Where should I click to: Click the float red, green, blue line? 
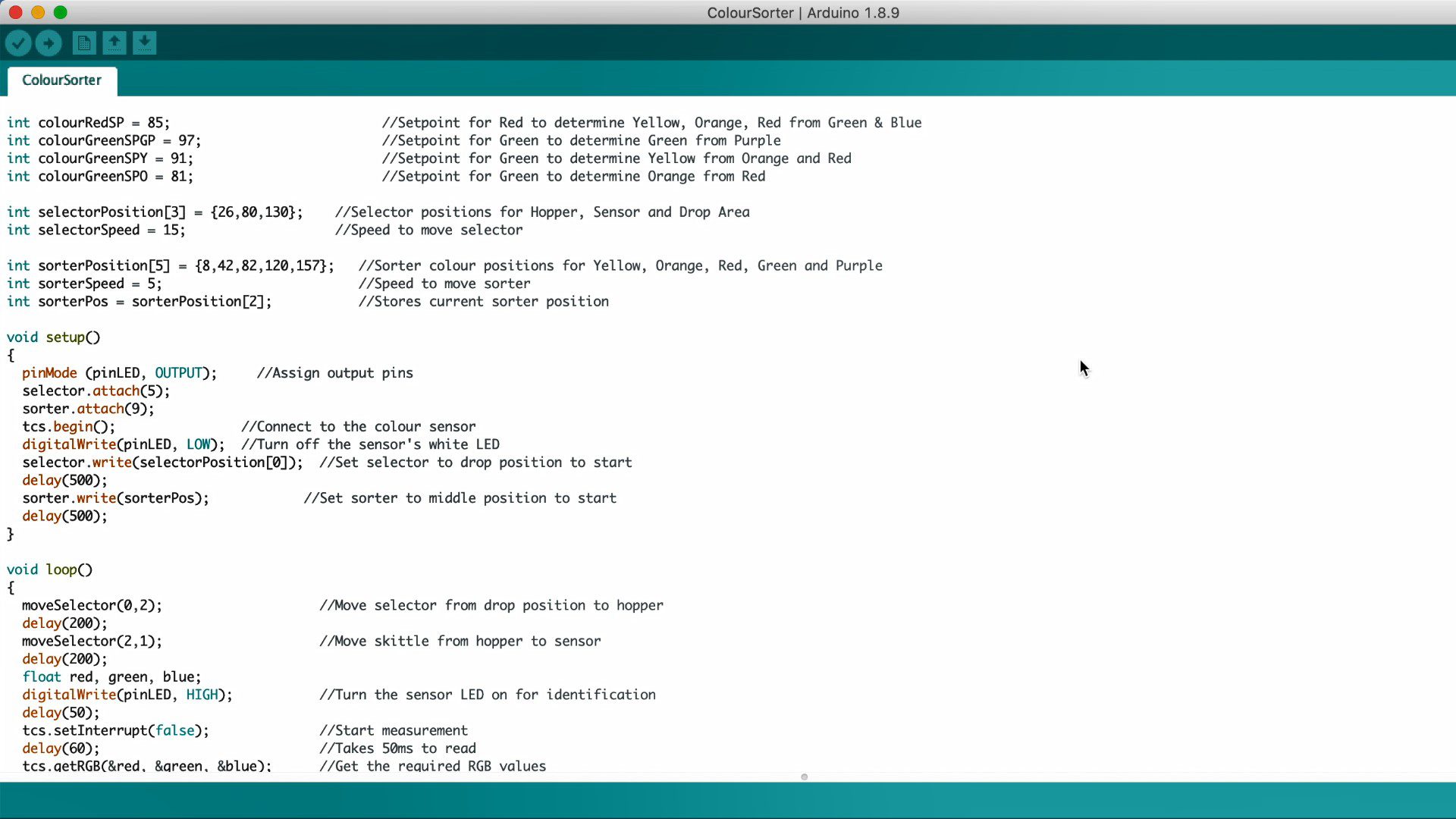tap(111, 677)
